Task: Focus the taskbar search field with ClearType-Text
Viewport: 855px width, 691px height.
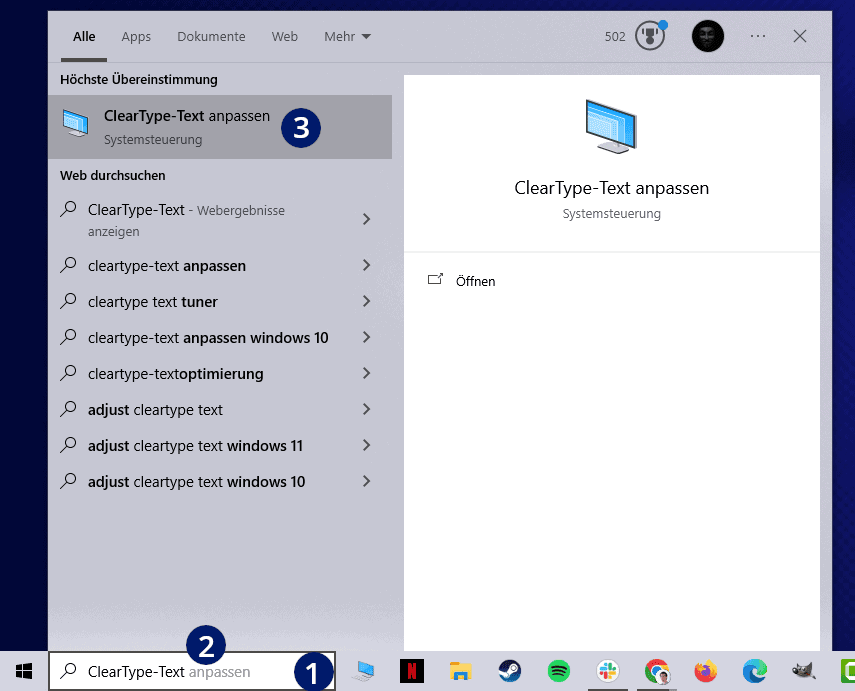Action: (192, 671)
